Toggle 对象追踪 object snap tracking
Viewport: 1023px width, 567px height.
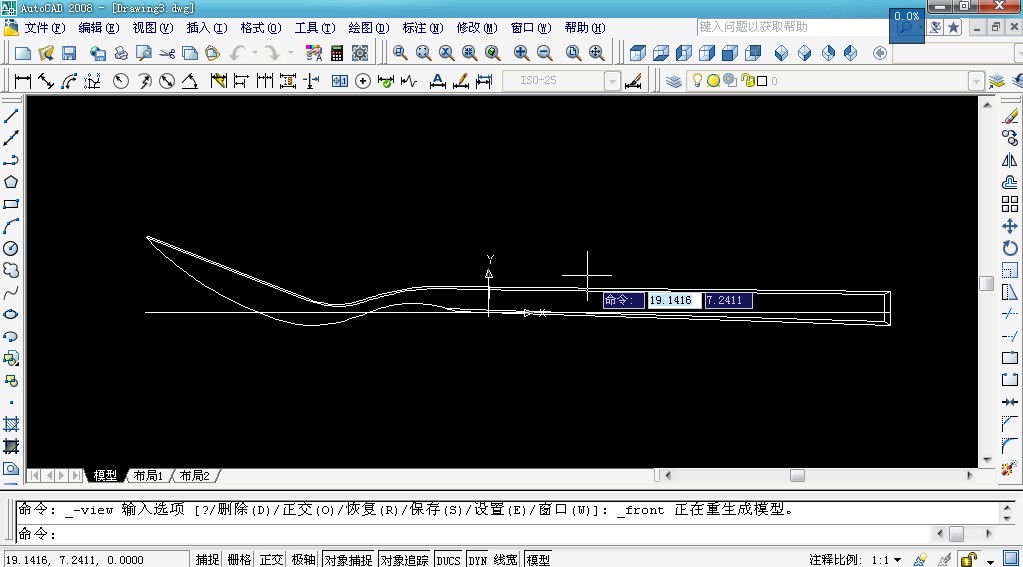point(405,559)
